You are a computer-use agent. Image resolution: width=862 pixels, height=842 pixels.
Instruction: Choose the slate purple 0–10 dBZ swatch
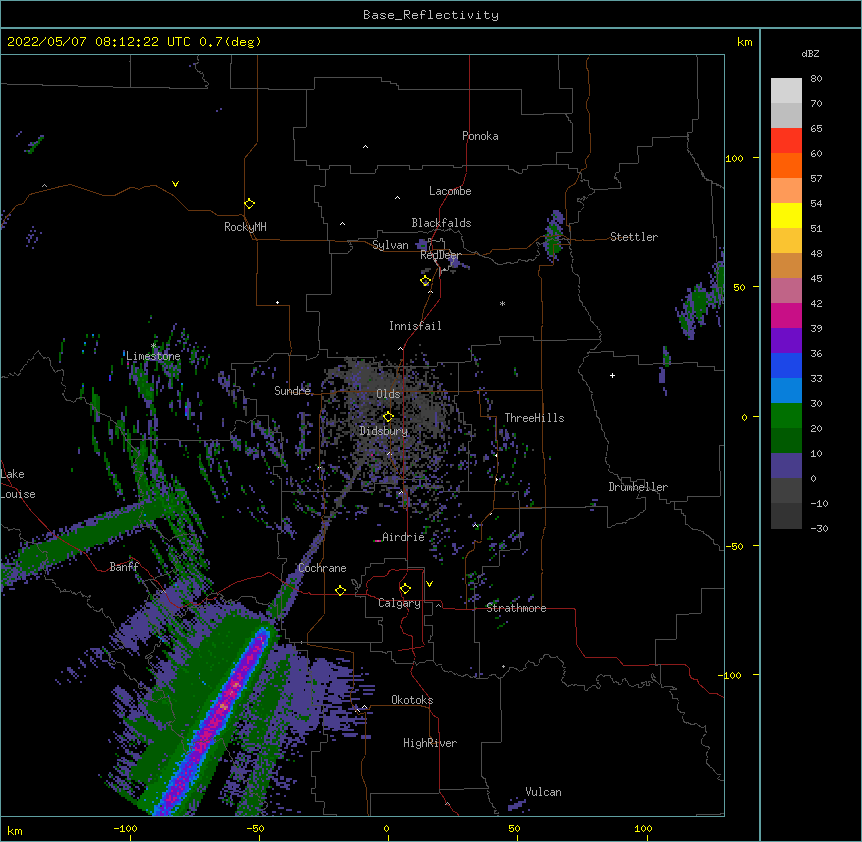[786, 466]
